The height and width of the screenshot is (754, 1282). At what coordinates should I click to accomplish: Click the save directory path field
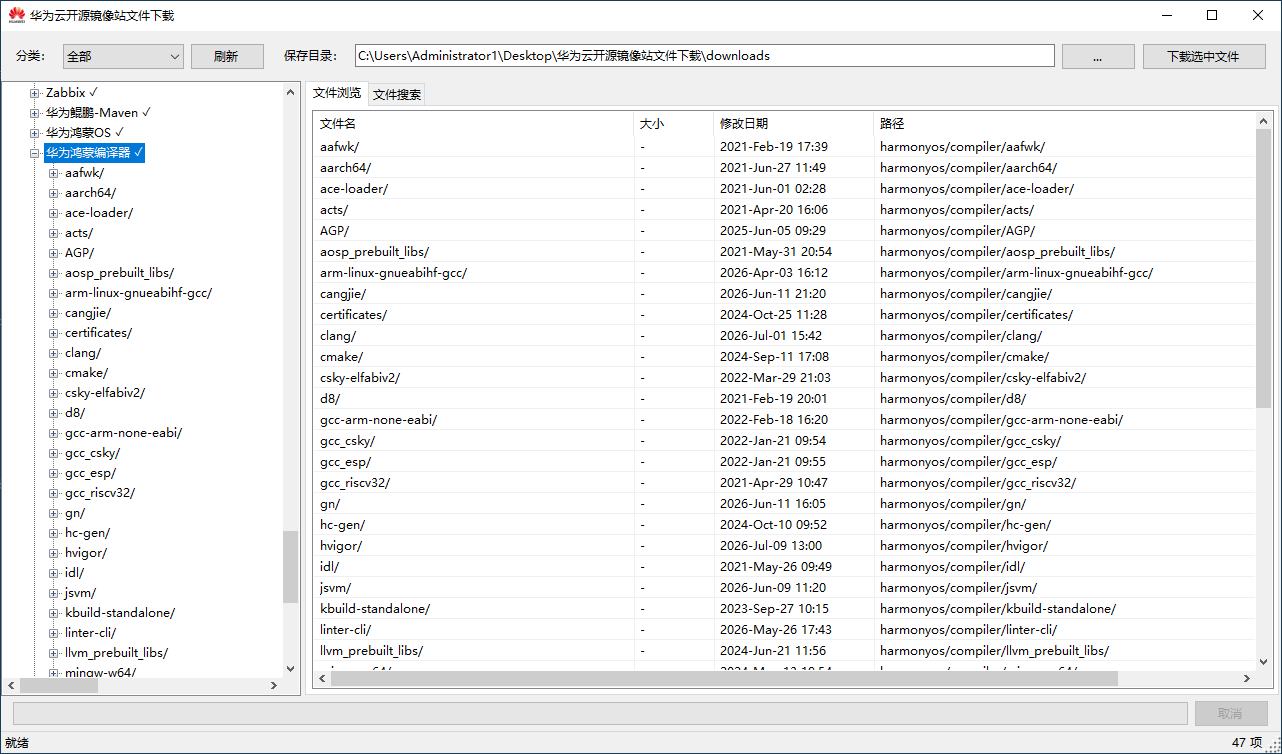tap(705, 56)
